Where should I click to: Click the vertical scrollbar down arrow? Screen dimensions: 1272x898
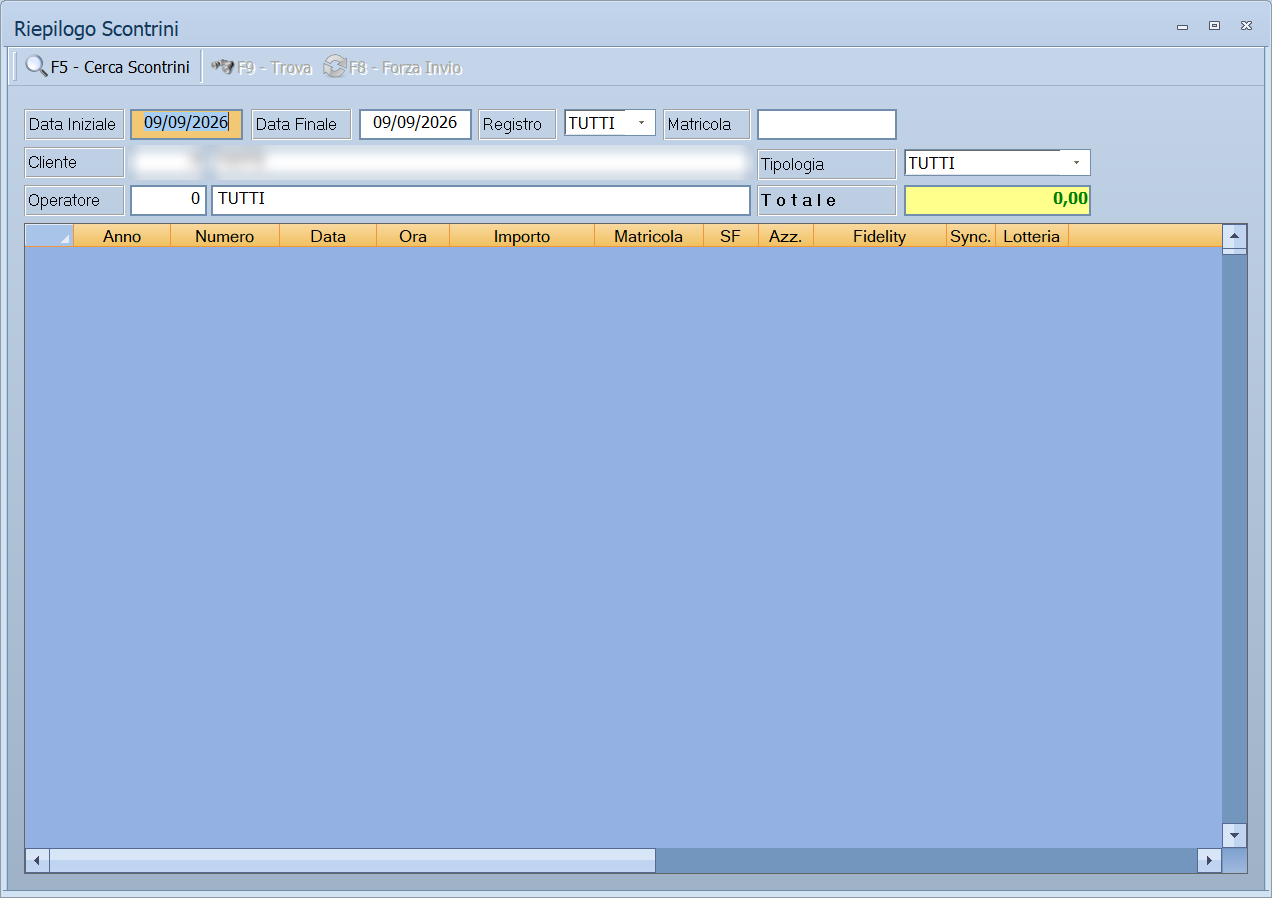click(1235, 835)
